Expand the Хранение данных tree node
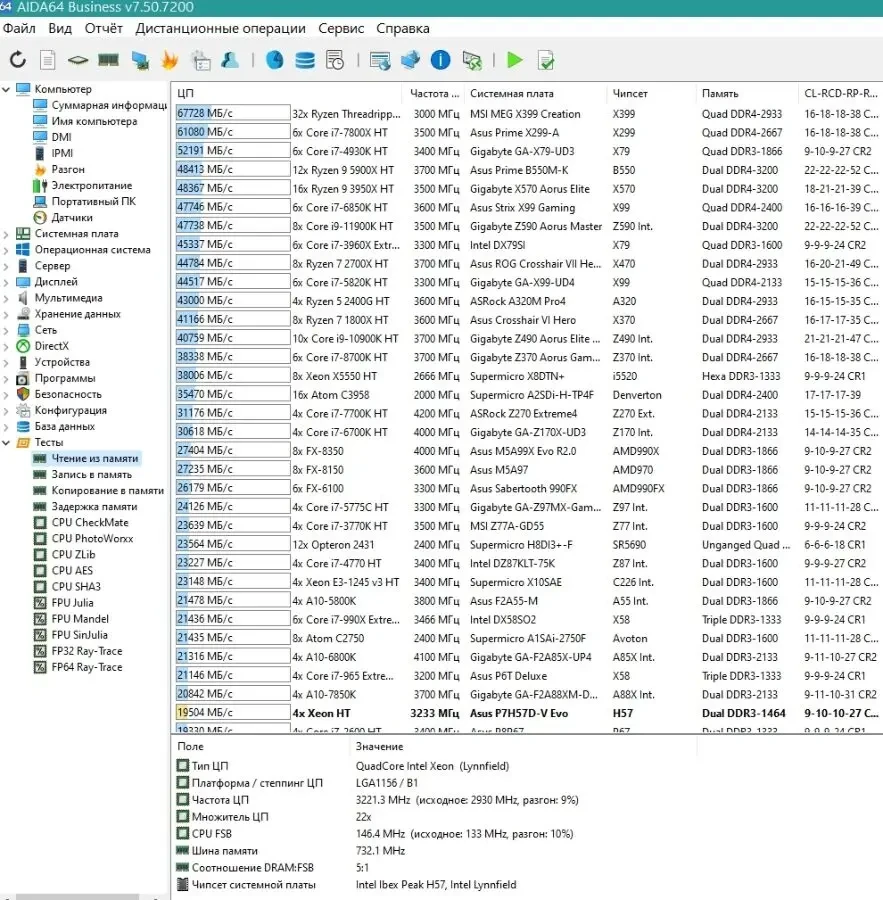Viewport: 883px width, 900px height. point(7,314)
